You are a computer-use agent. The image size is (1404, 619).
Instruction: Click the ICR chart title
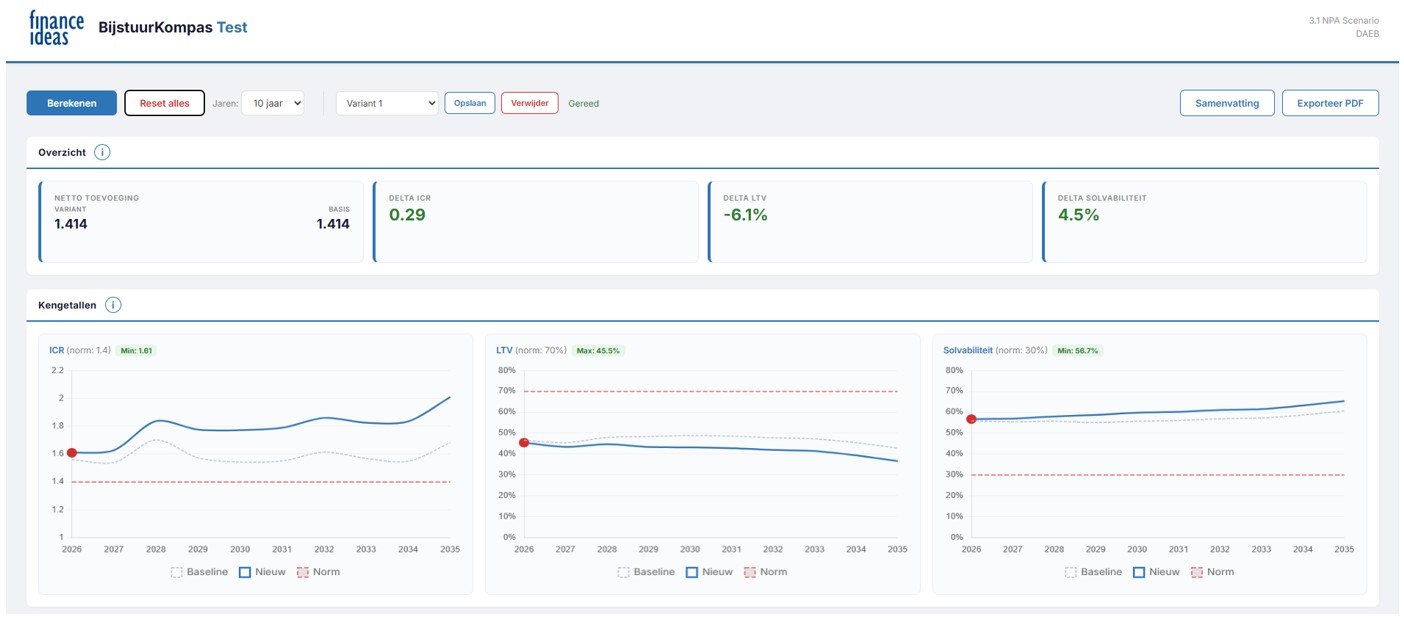[x=56, y=350]
